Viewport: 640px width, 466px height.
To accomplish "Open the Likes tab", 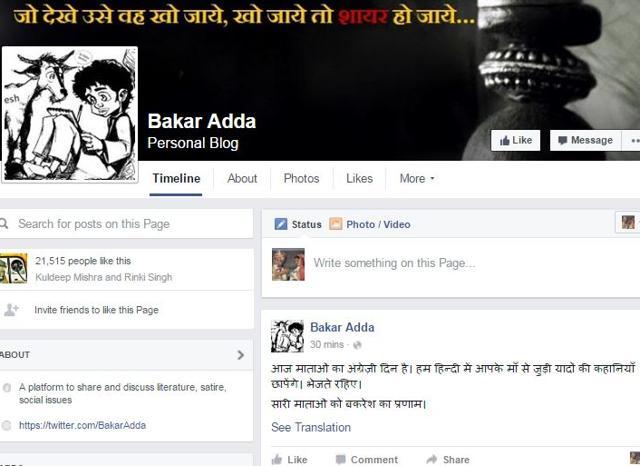I will tap(359, 179).
